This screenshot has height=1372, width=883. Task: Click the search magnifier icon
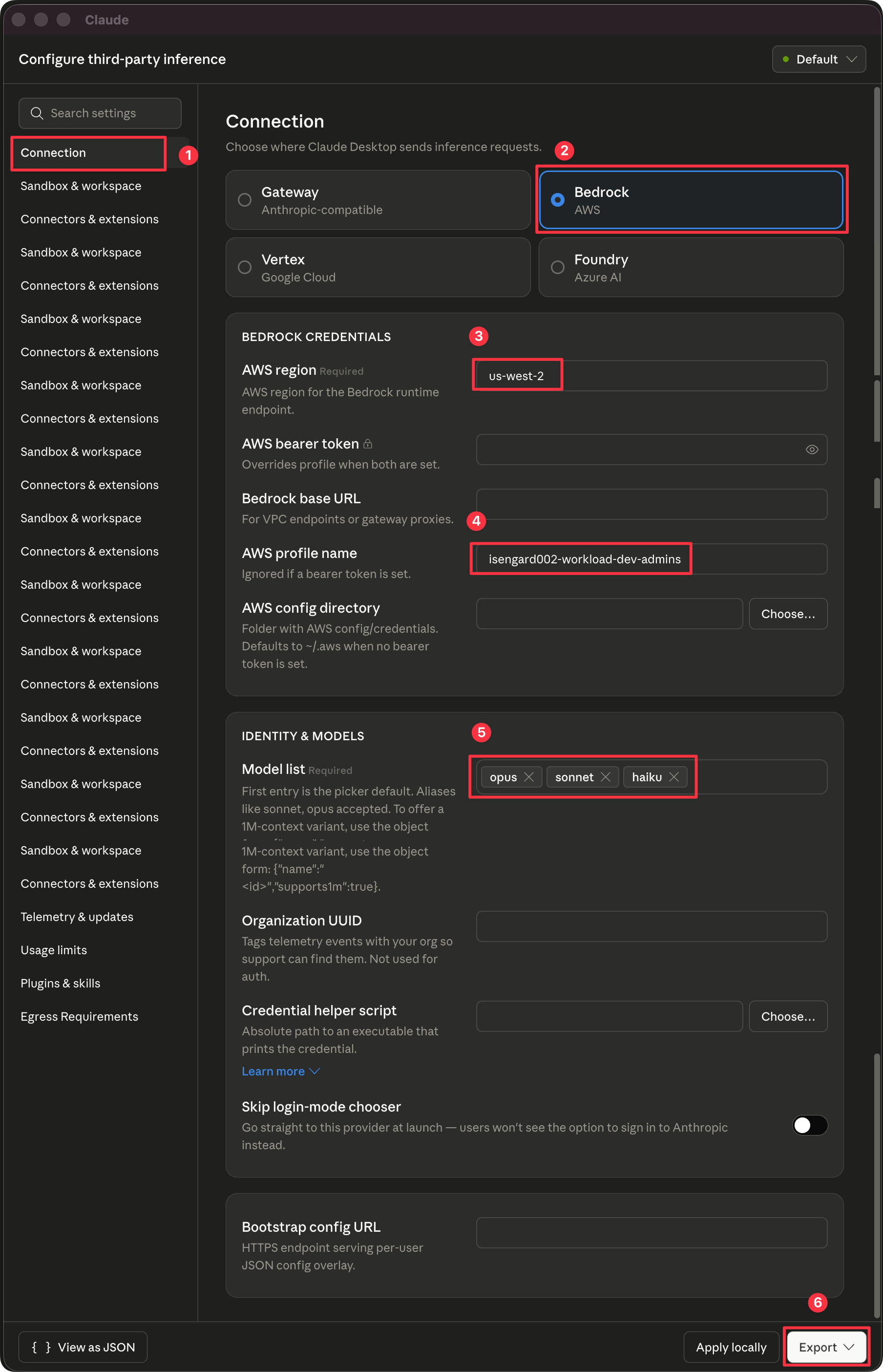coord(37,113)
